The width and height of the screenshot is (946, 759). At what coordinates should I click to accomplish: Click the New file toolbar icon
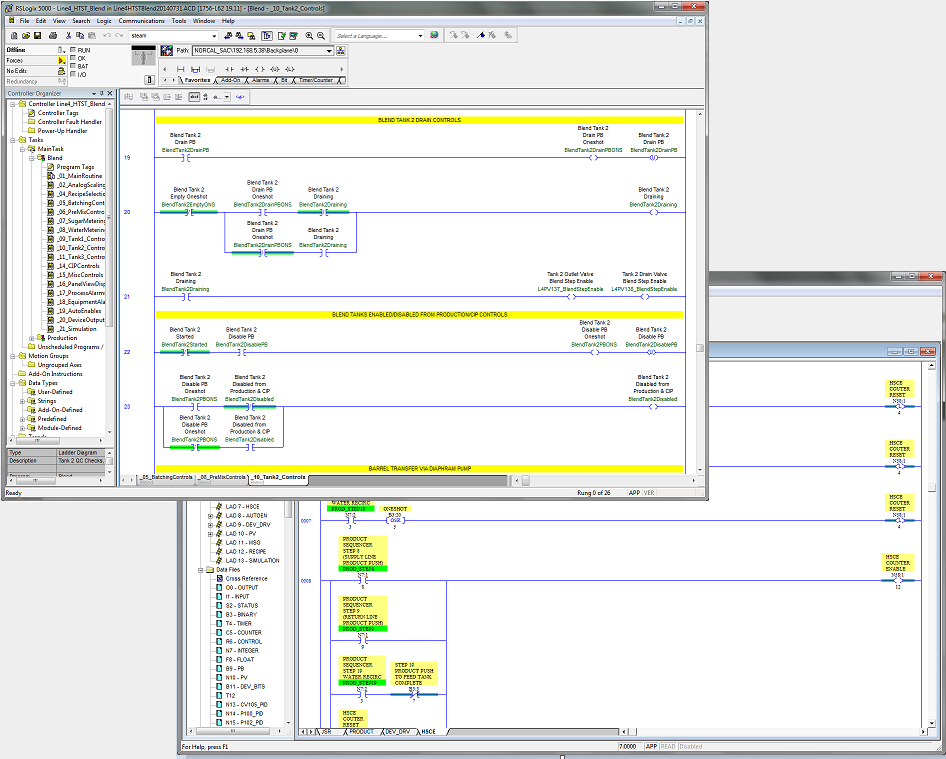[x=14, y=36]
